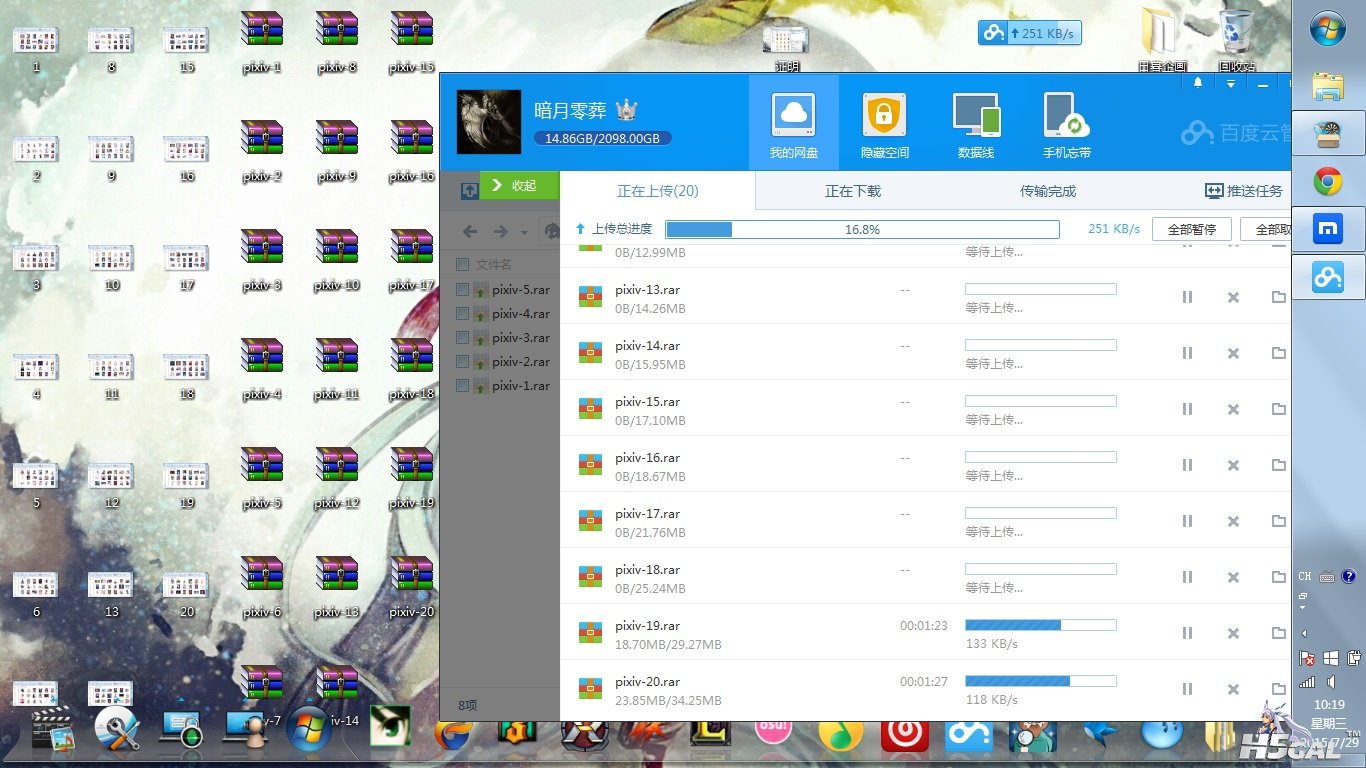The height and width of the screenshot is (768, 1366).
Task: Open 数据线 device icon
Action: [x=975, y=124]
